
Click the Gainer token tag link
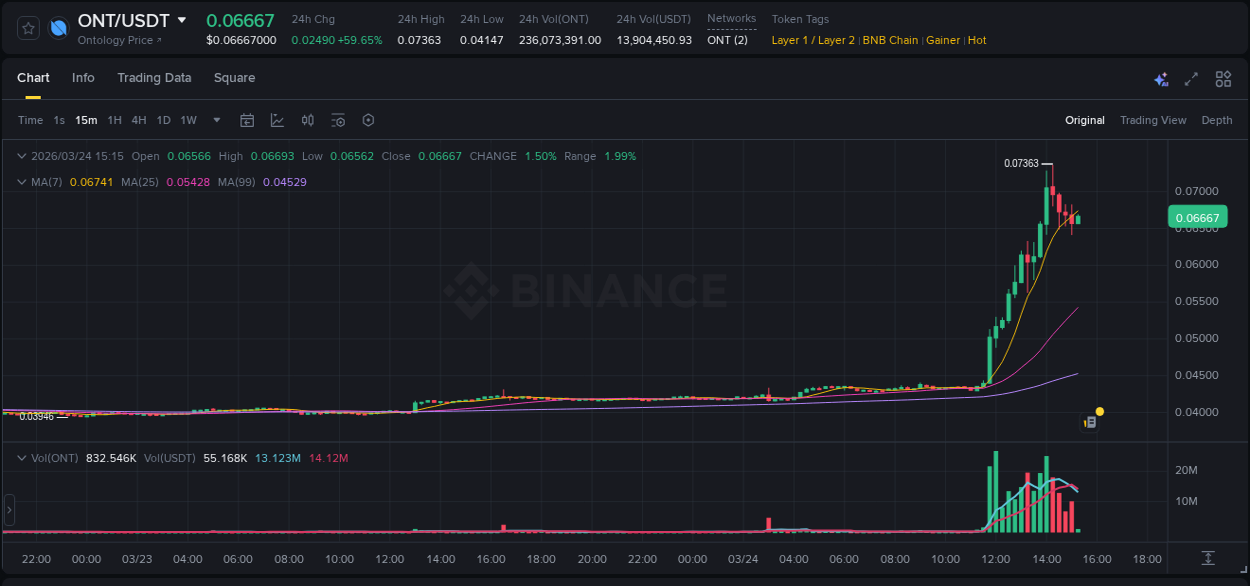point(942,40)
